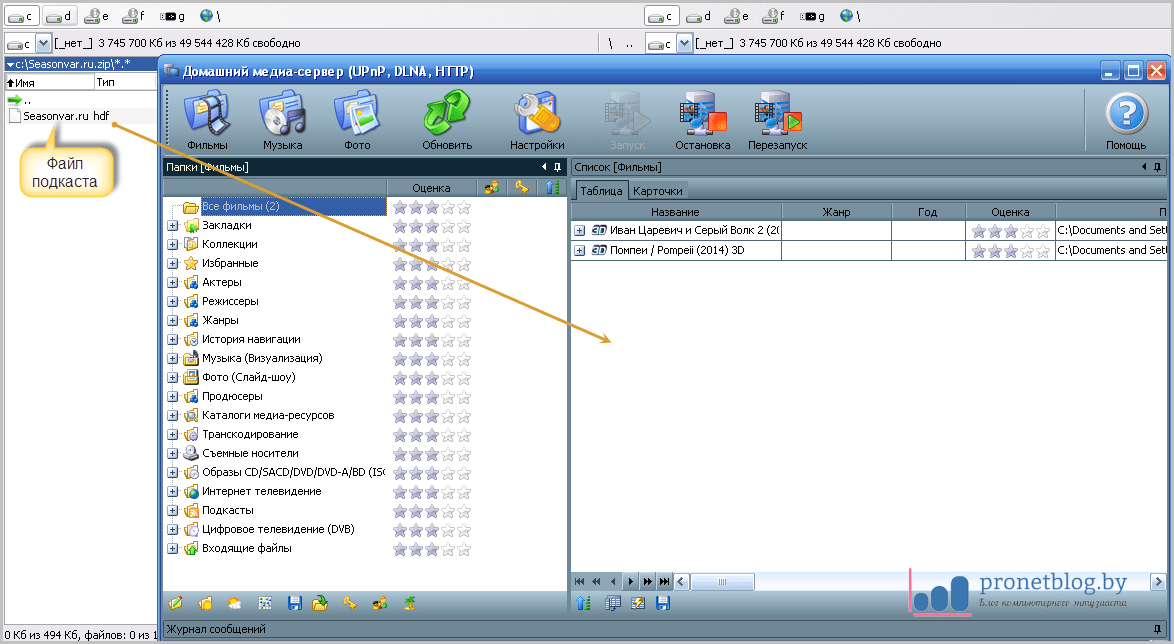Set star rating for Закладки row

click(x=431, y=227)
